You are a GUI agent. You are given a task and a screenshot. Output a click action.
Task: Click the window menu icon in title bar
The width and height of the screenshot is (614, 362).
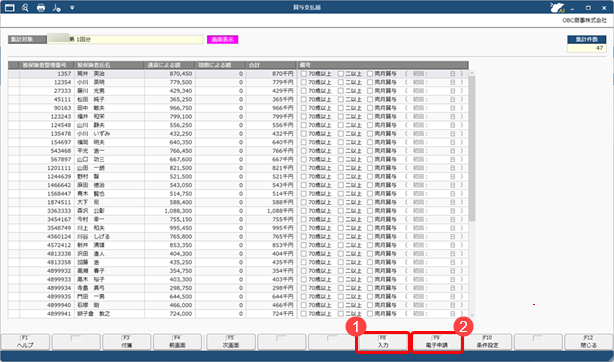click(9, 7)
